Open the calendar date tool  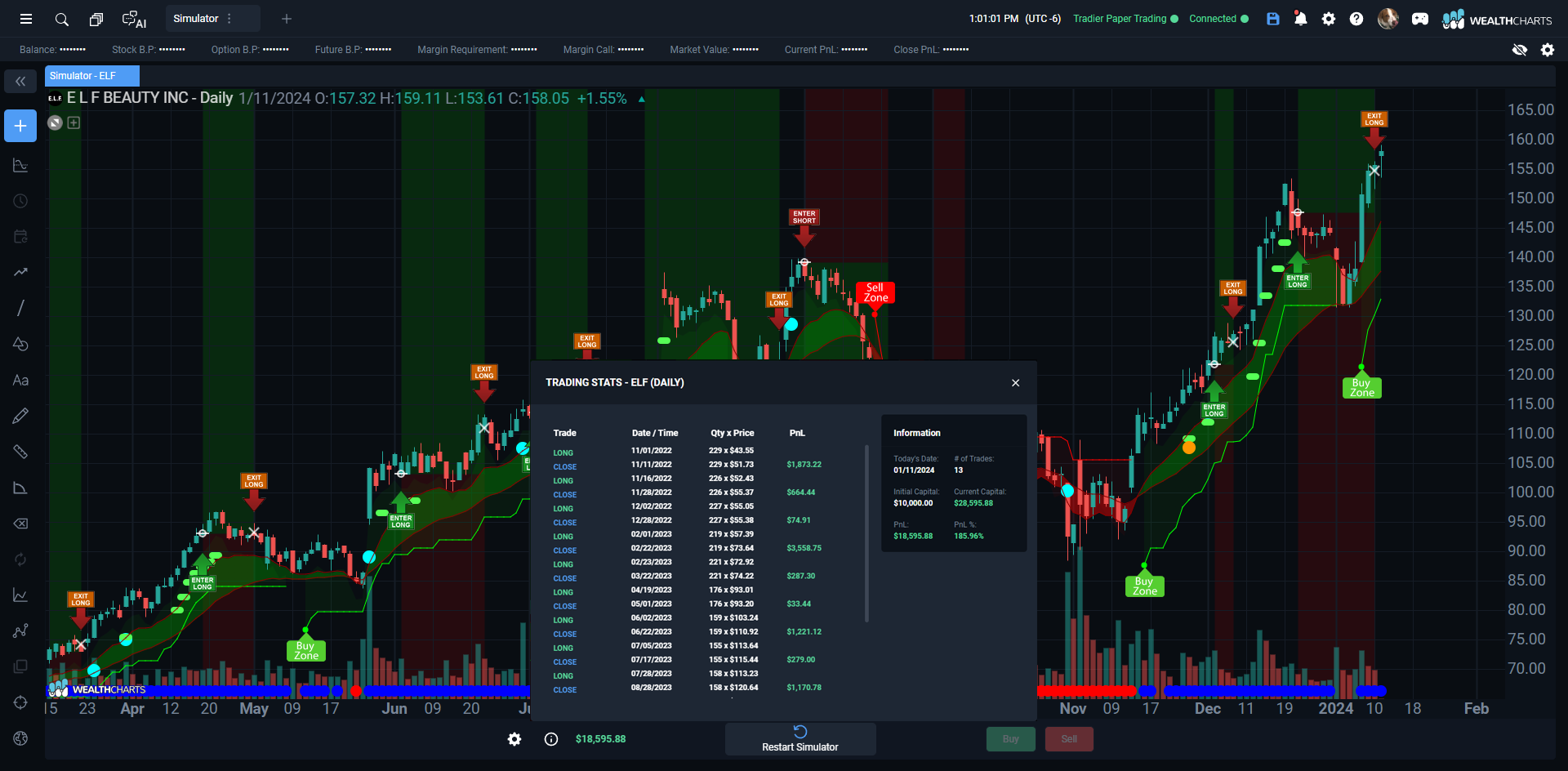tap(20, 237)
